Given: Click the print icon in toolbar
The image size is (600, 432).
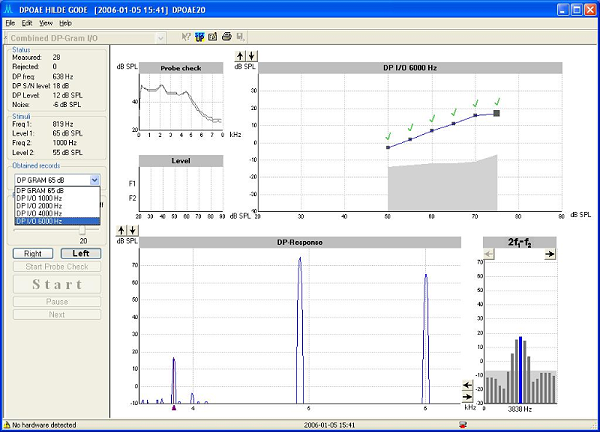Looking at the screenshot, I should (226, 37).
